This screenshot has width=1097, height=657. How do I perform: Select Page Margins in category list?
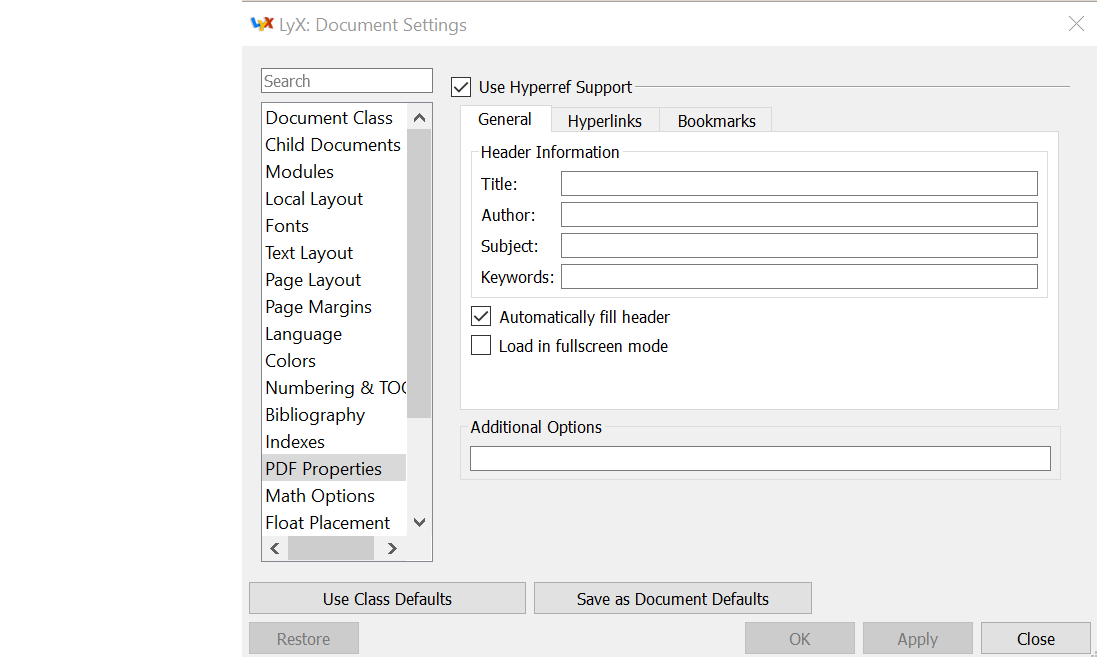[x=334, y=306]
